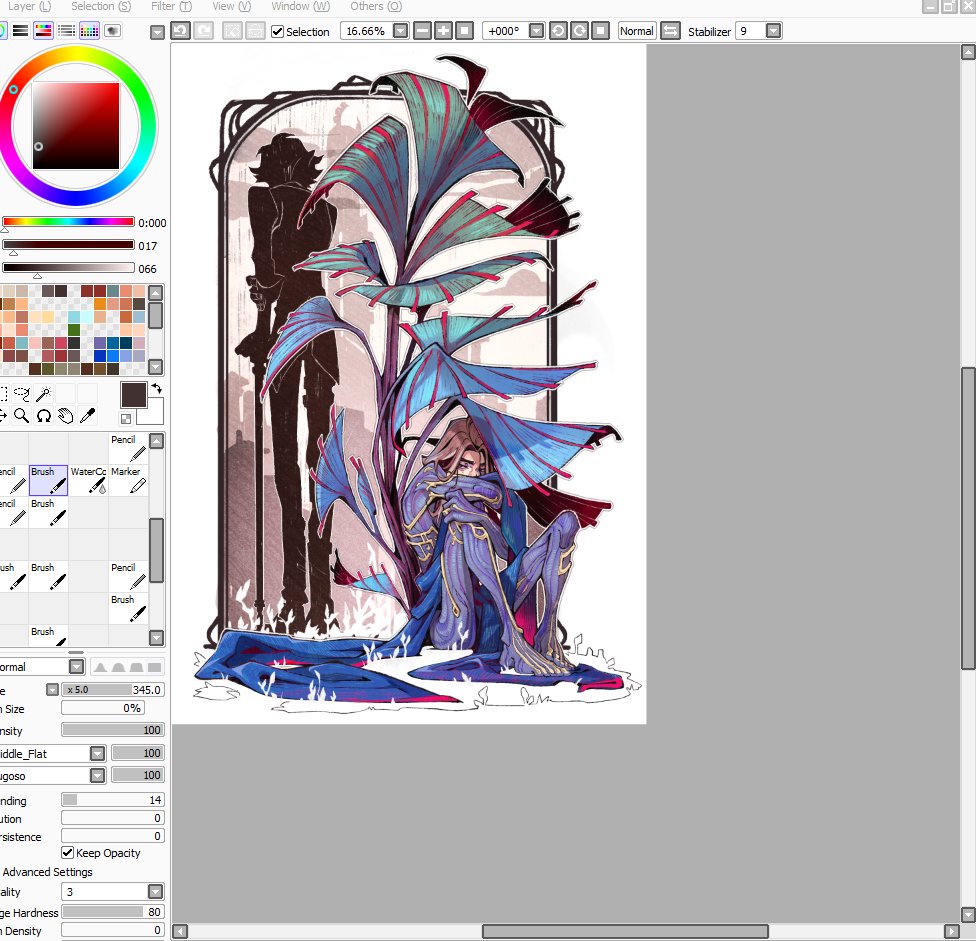The image size is (976, 941).
Task: Pick the green swatch in palette
Action: pos(74,330)
